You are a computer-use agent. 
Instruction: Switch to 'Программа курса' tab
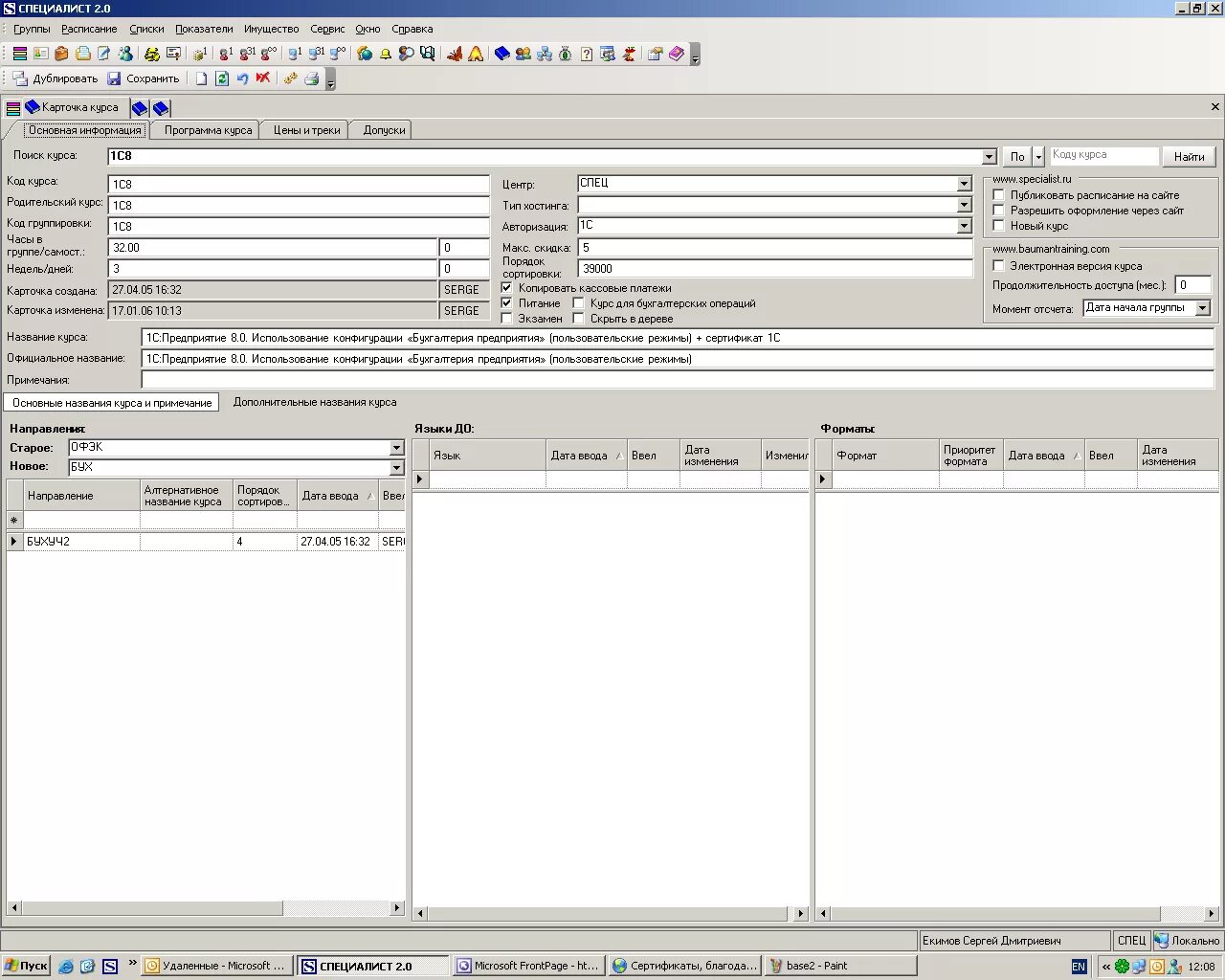208,130
